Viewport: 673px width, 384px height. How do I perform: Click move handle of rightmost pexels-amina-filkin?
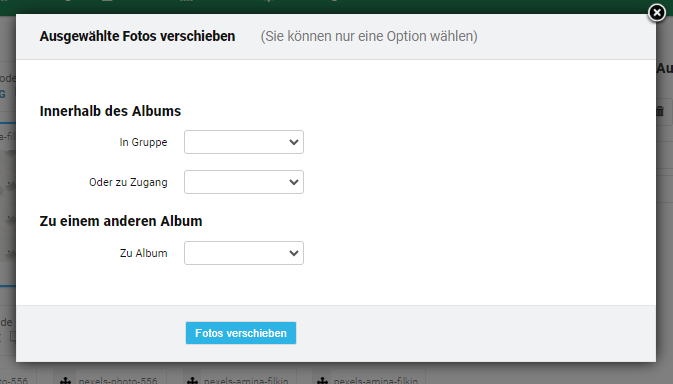(x=322, y=381)
